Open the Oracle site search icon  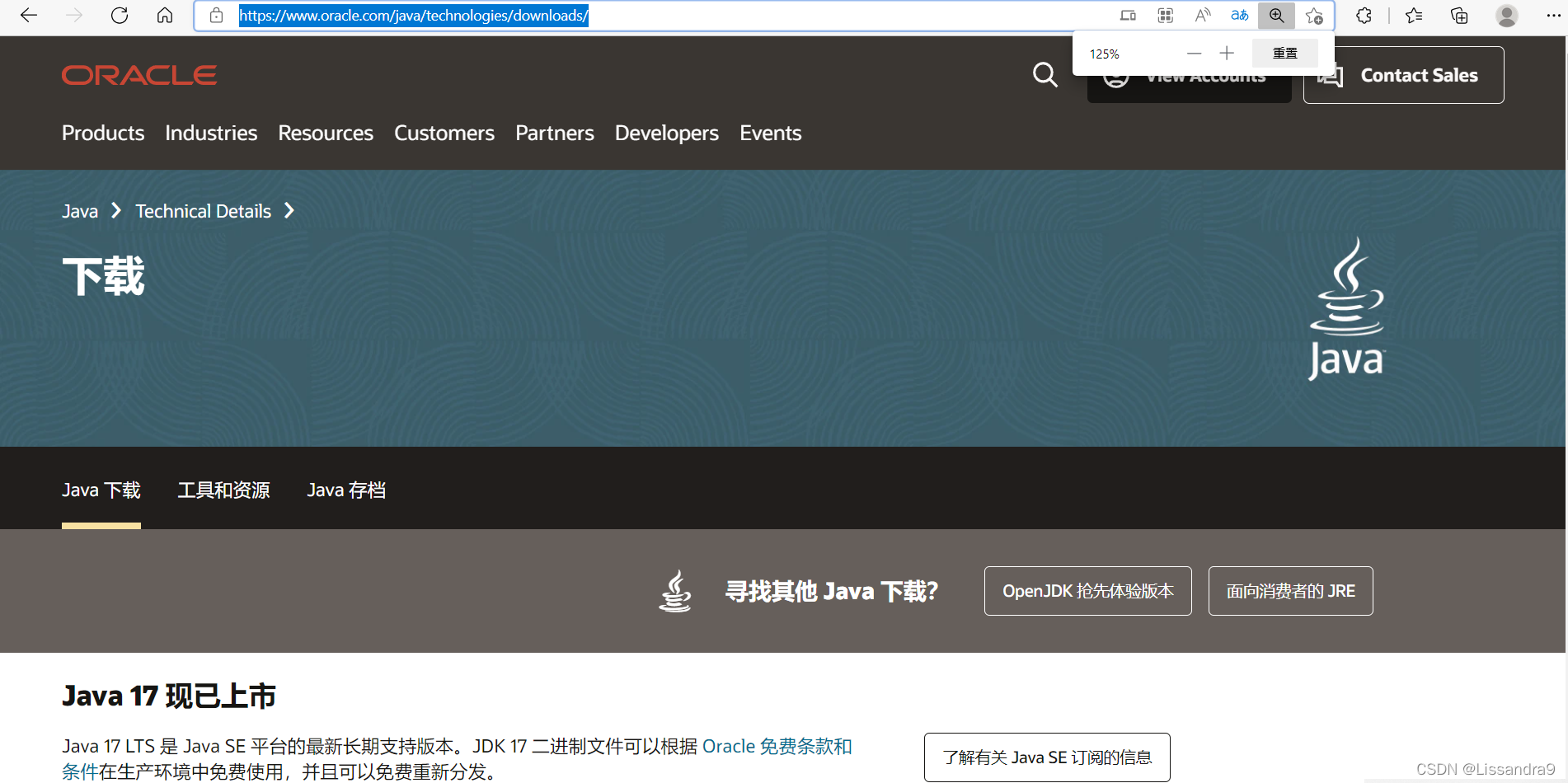(x=1045, y=75)
